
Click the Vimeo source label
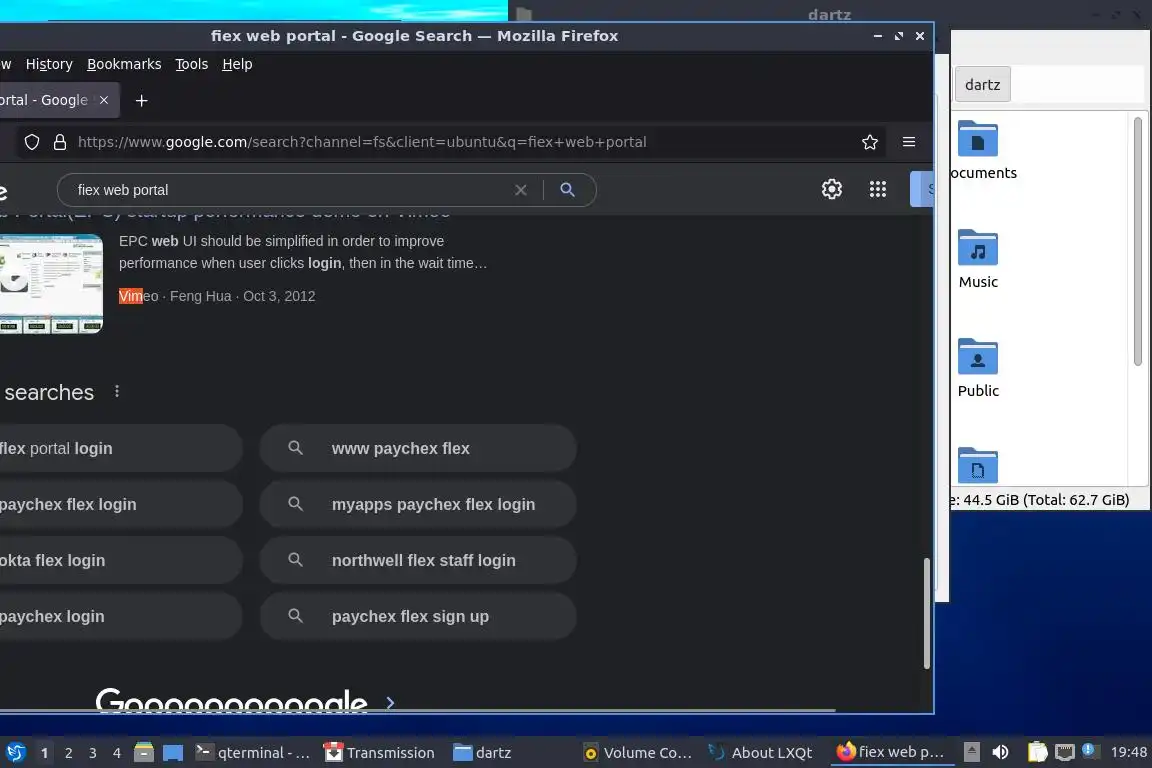pyautogui.click(x=138, y=296)
